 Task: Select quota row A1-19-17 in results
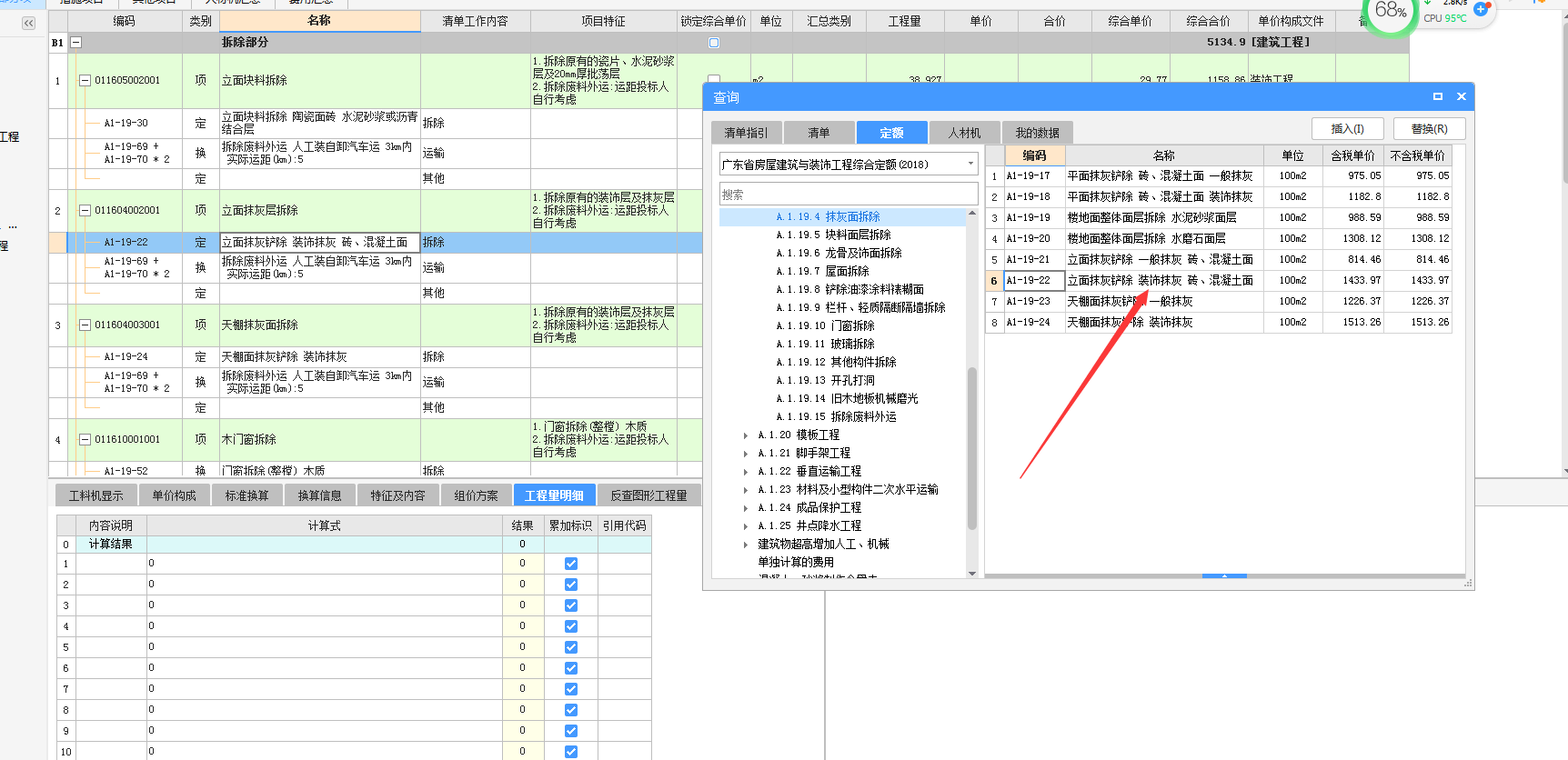pos(1219,176)
